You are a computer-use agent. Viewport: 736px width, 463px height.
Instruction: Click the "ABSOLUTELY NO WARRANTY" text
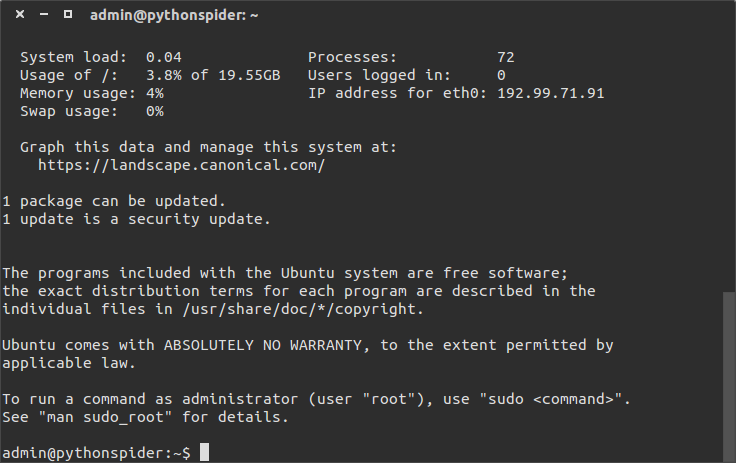click(x=263, y=346)
